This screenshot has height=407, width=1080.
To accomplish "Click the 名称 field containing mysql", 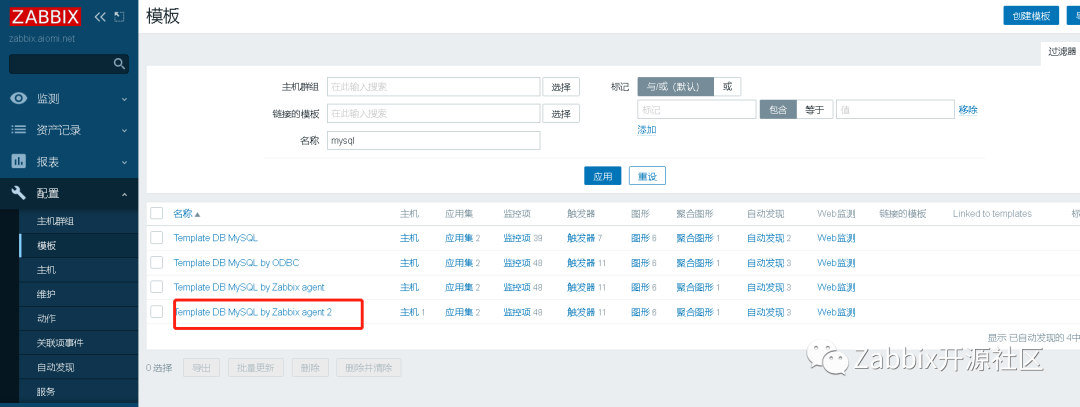I will [x=433, y=140].
